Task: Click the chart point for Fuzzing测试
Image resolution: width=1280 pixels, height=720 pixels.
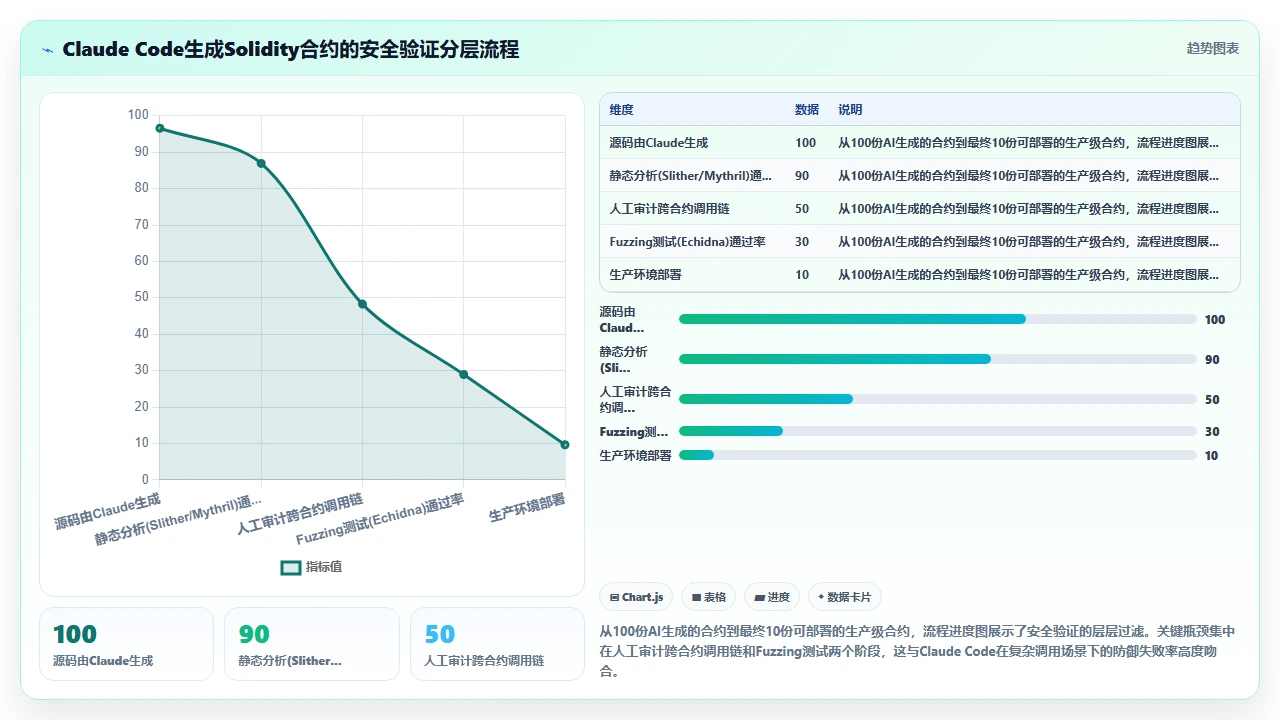Action: pyautogui.click(x=463, y=374)
